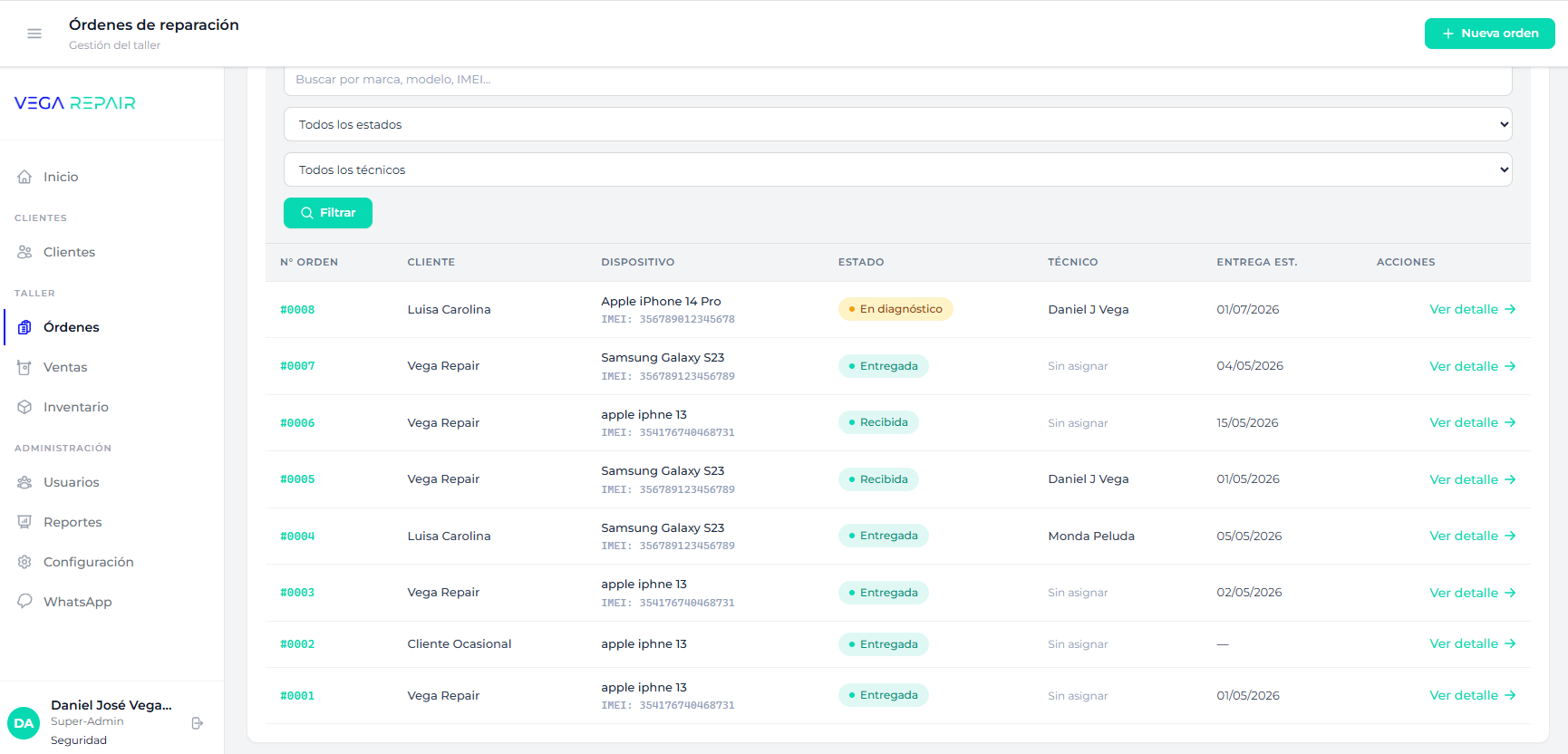Click the ENTREGA EST. column header
This screenshot has height=754, width=1568.
(1257, 262)
